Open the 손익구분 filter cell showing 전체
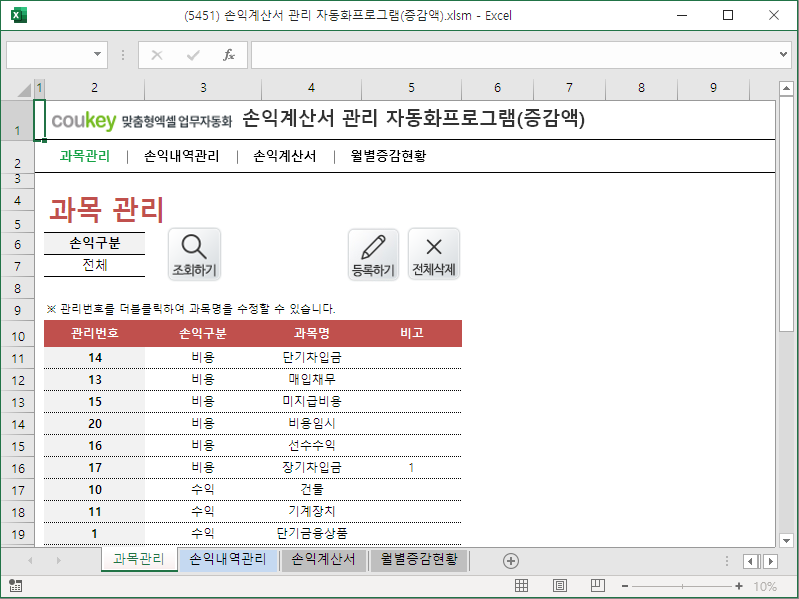799x599 pixels. [95, 265]
